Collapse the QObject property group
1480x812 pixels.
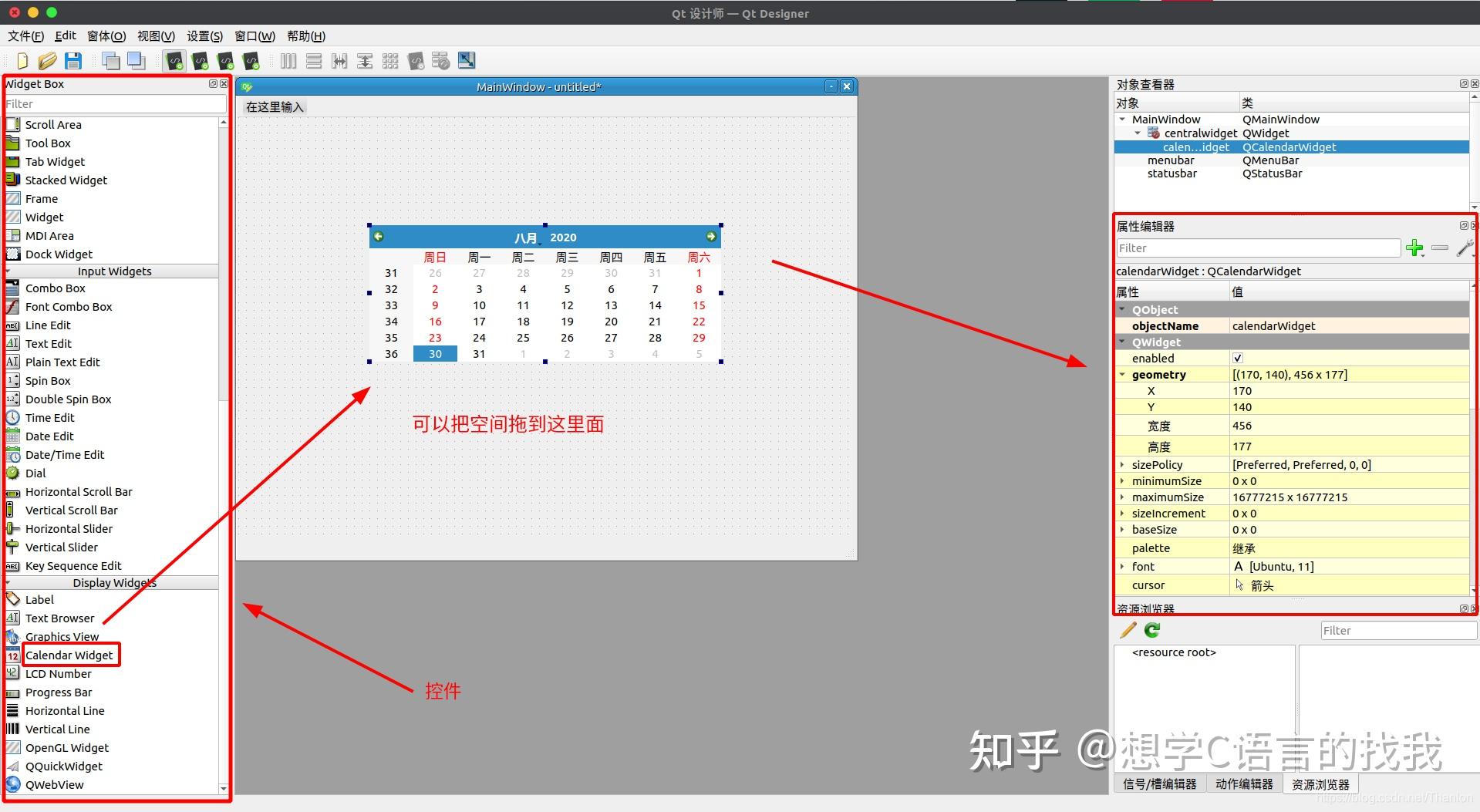1123,309
